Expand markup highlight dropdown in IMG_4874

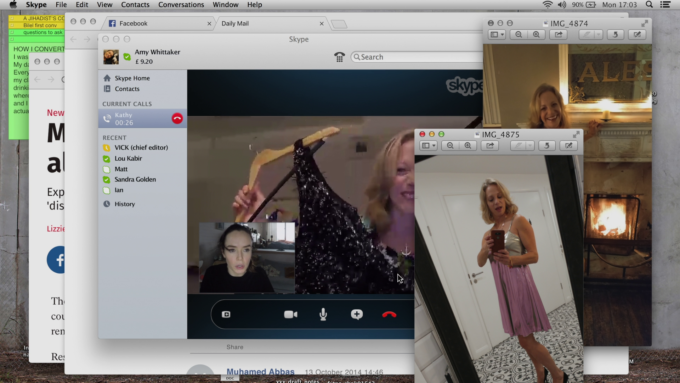598,35
